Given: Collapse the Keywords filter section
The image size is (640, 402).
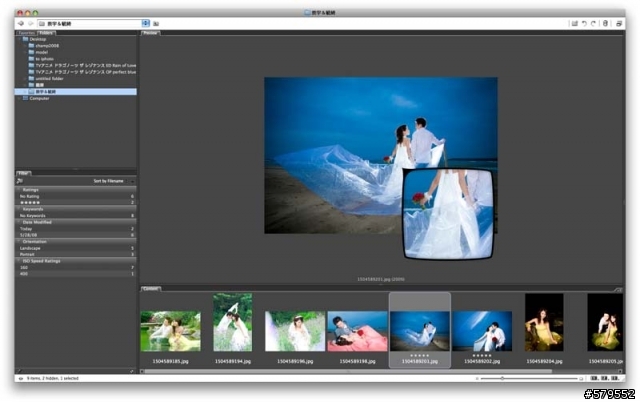Looking at the screenshot, I should (19, 209).
